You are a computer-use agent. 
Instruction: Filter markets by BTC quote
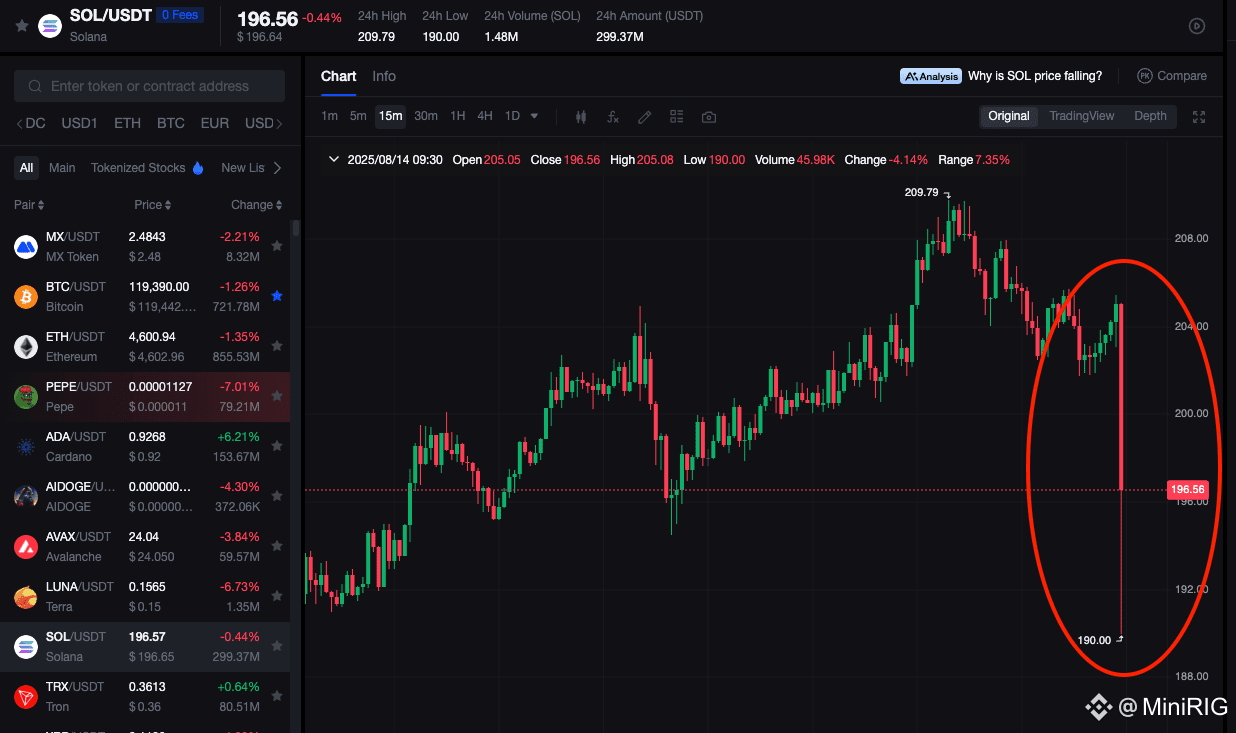tap(171, 124)
